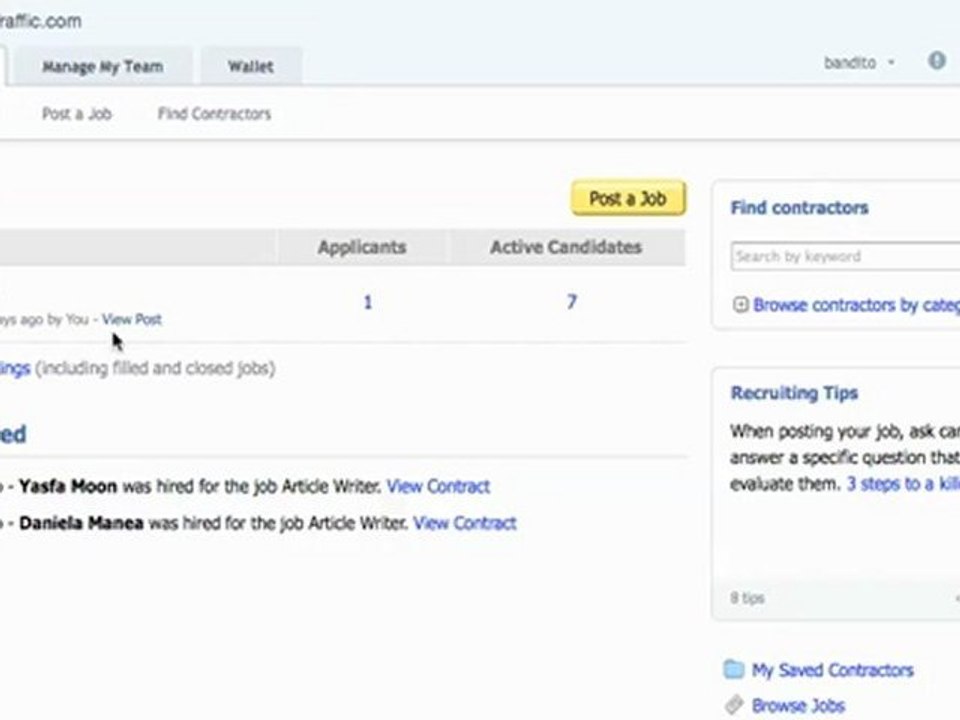Select the Post a Job submenu item
The width and height of the screenshot is (960, 720).
tap(76, 114)
